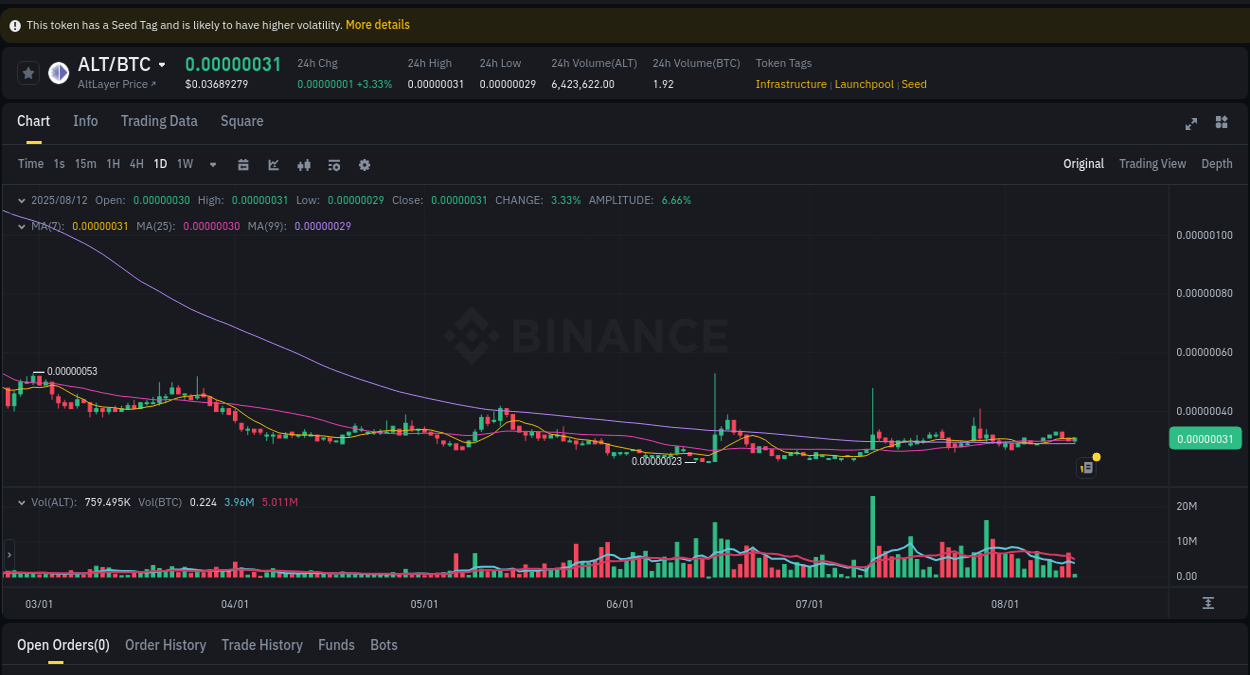This screenshot has height=675, width=1250.
Task: Favorite the ALT/BTC pair via star icon
Action: pyautogui.click(x=28, y=72)
